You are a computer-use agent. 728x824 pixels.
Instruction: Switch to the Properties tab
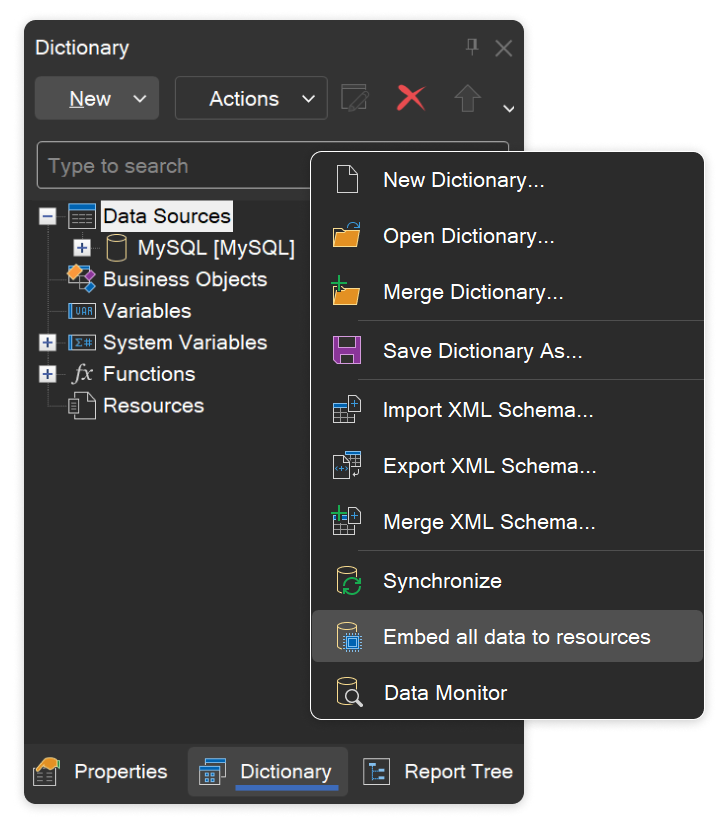(100, 771)
